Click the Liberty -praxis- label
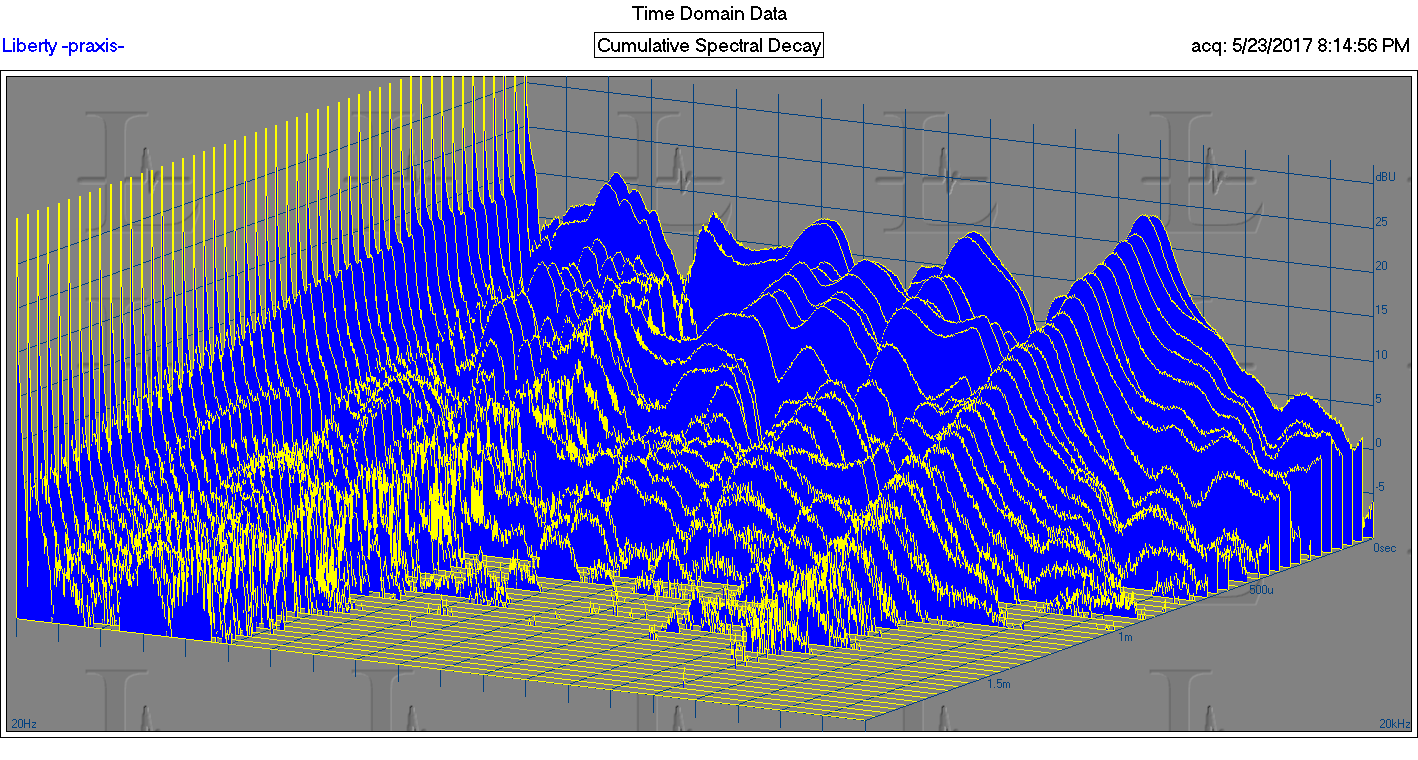Viewport: 1418px width, 760px height. (x=63, y=45)
